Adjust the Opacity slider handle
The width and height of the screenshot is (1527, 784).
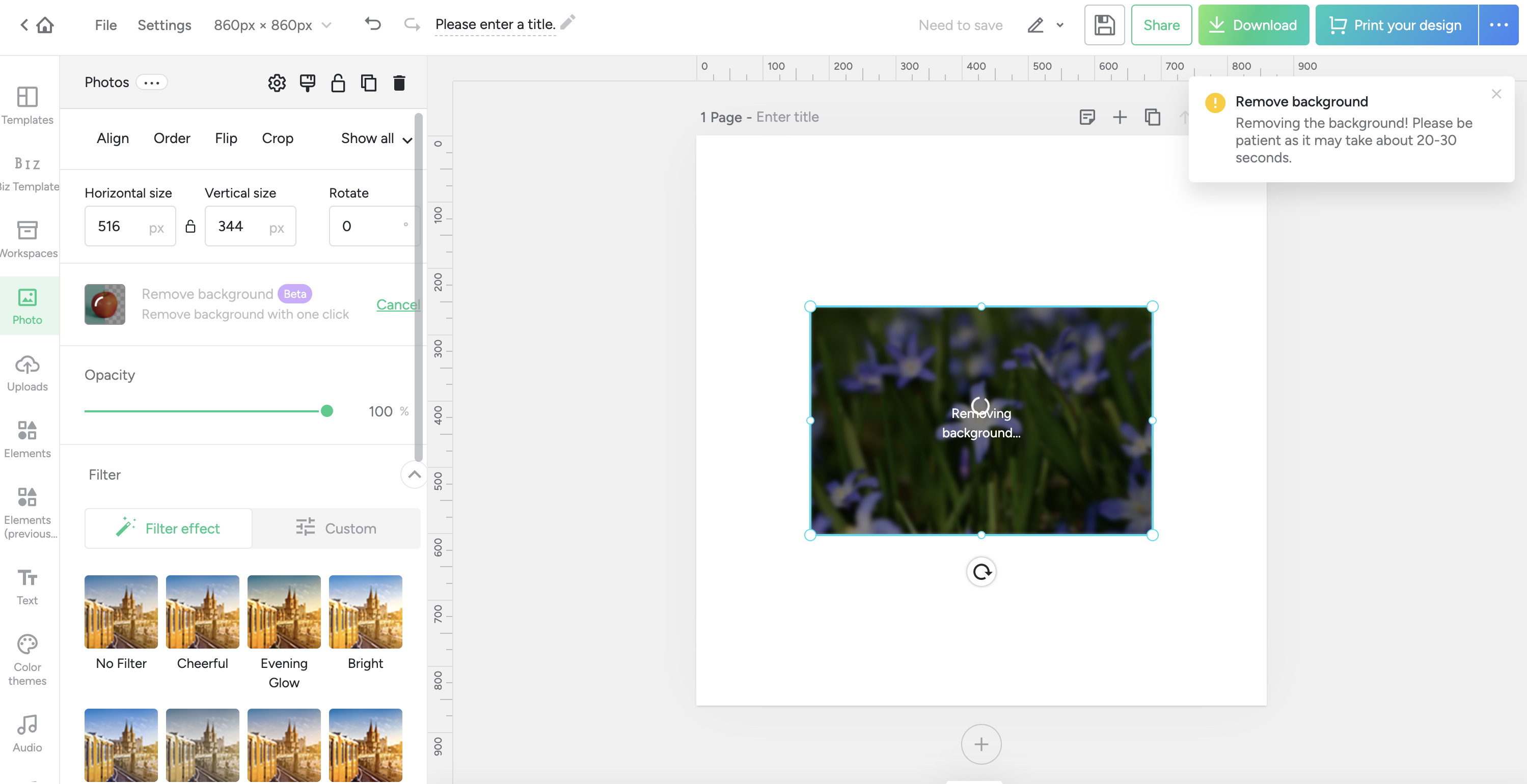coord(326,411)
